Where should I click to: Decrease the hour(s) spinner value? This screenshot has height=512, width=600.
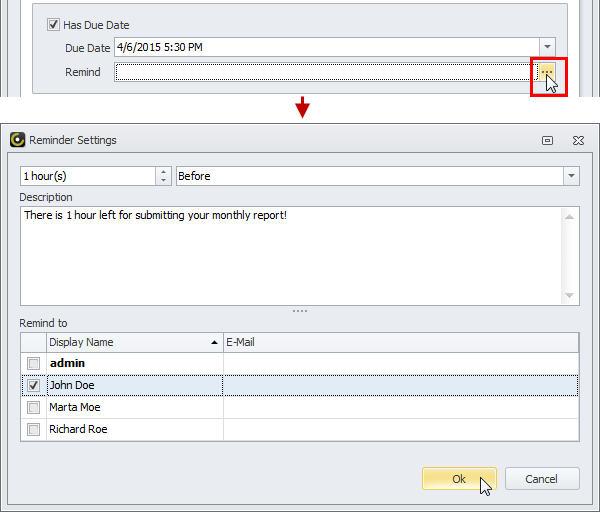[163, 181]
